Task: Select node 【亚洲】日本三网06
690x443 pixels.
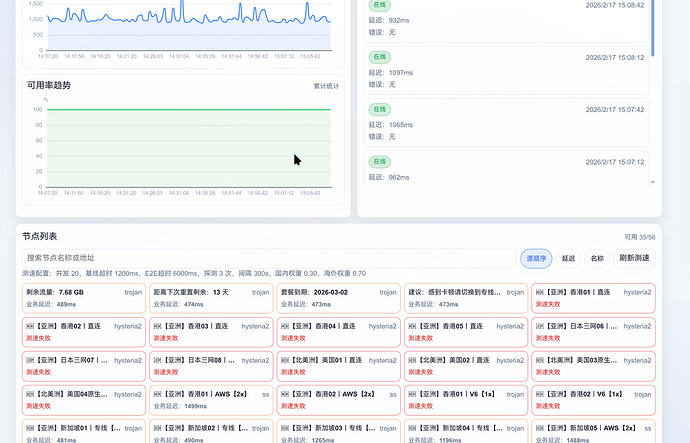Action: 593,332
